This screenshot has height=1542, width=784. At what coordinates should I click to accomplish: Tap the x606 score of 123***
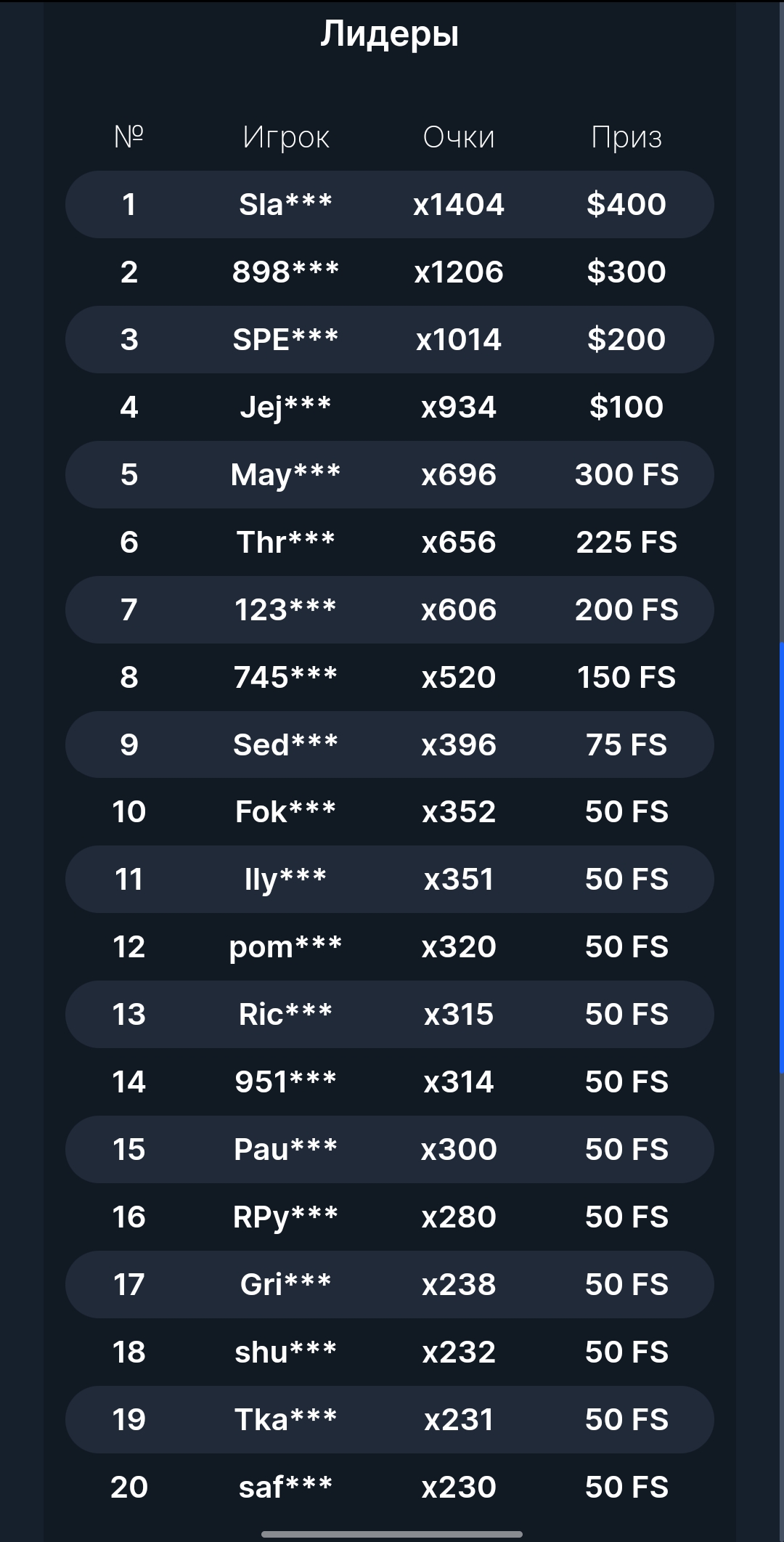click(x=459, y=609)
